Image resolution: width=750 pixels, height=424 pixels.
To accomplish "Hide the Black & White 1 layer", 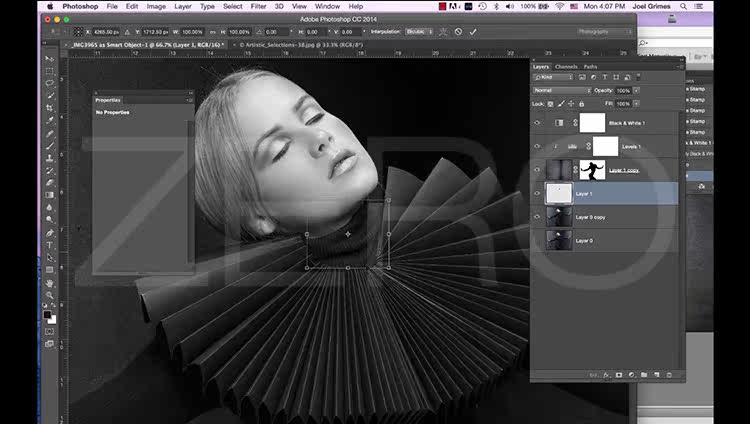I will pyautogui.click(x=538, y=123).
